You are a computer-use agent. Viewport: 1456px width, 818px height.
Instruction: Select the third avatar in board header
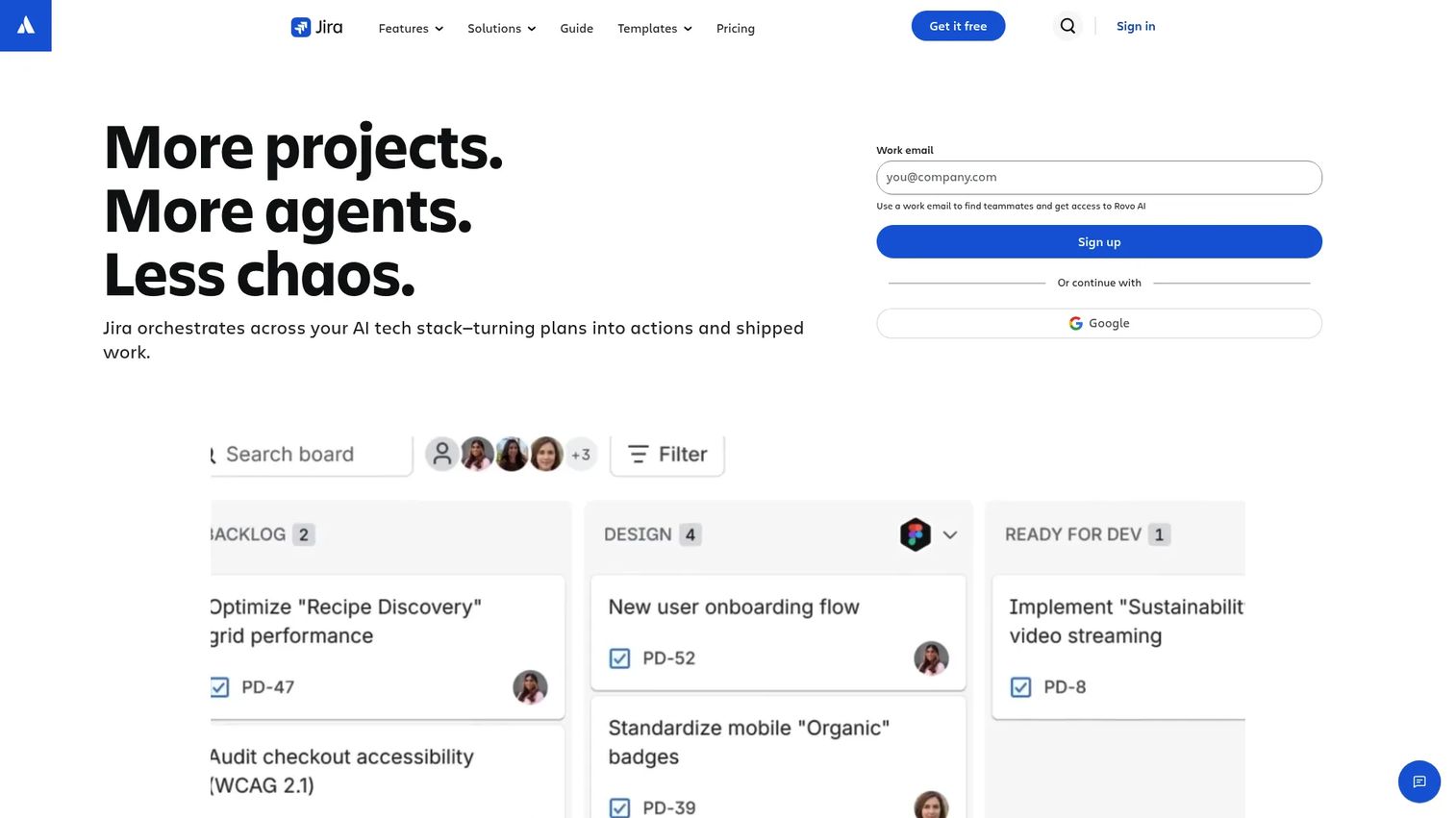pyautogui.click(x=546, y=454)
